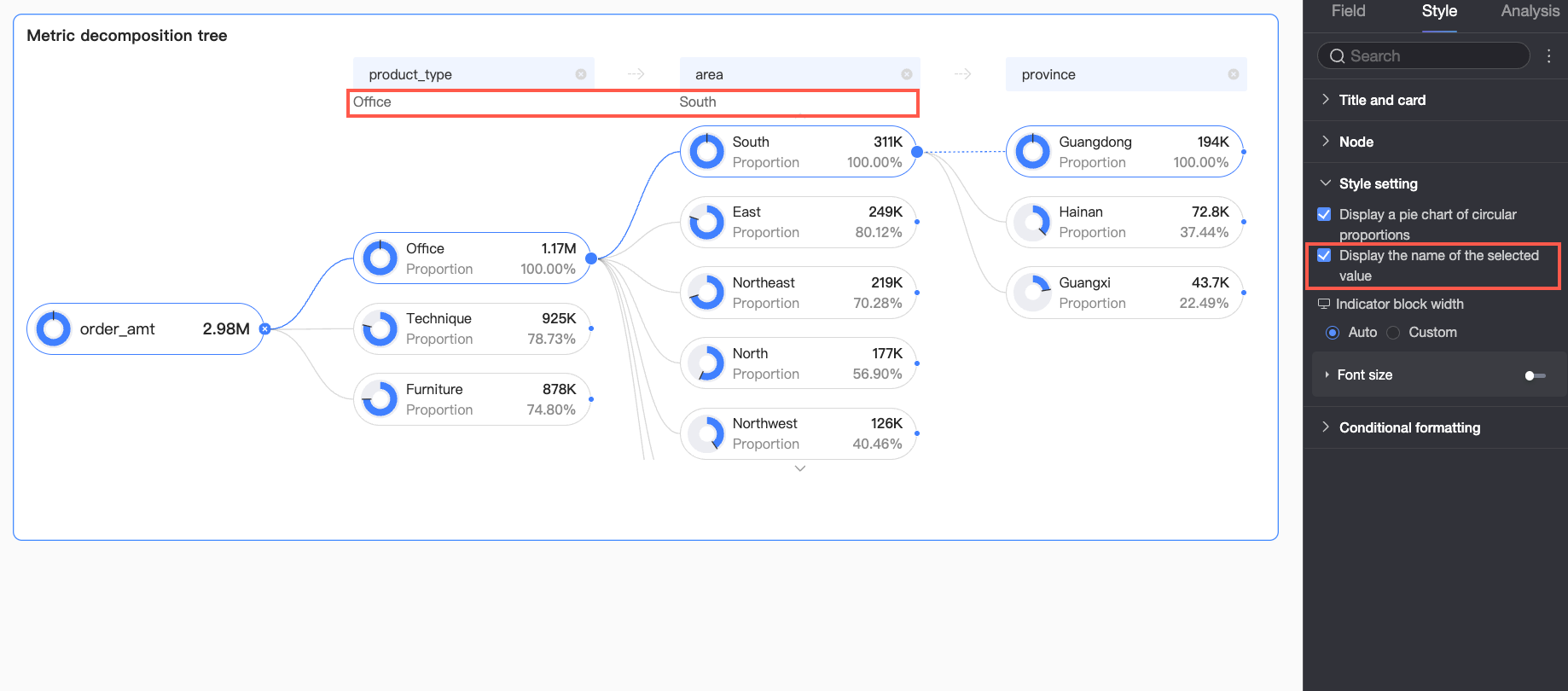Switch to the Style tab
The image size is (1568, 691).
pos(1439,11)
